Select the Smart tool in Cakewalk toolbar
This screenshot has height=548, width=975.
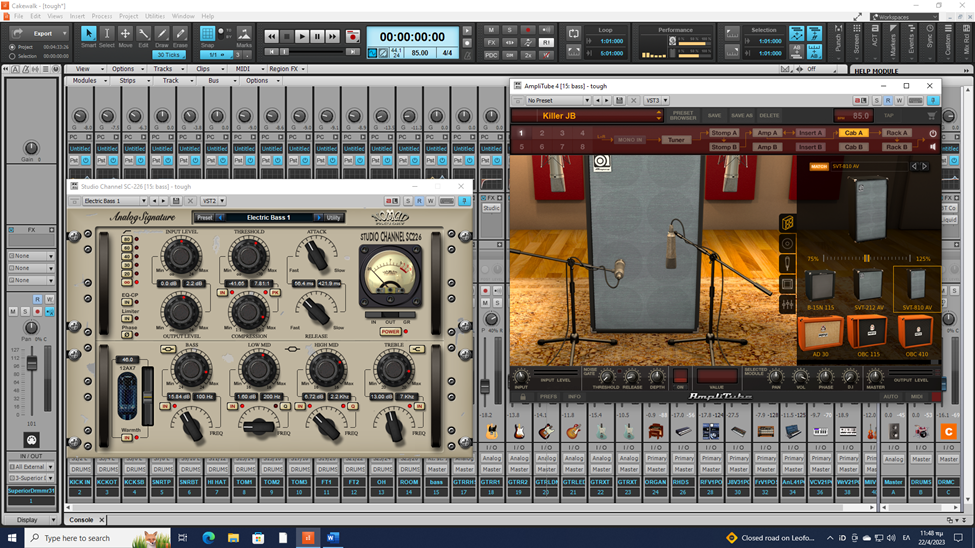88,37
